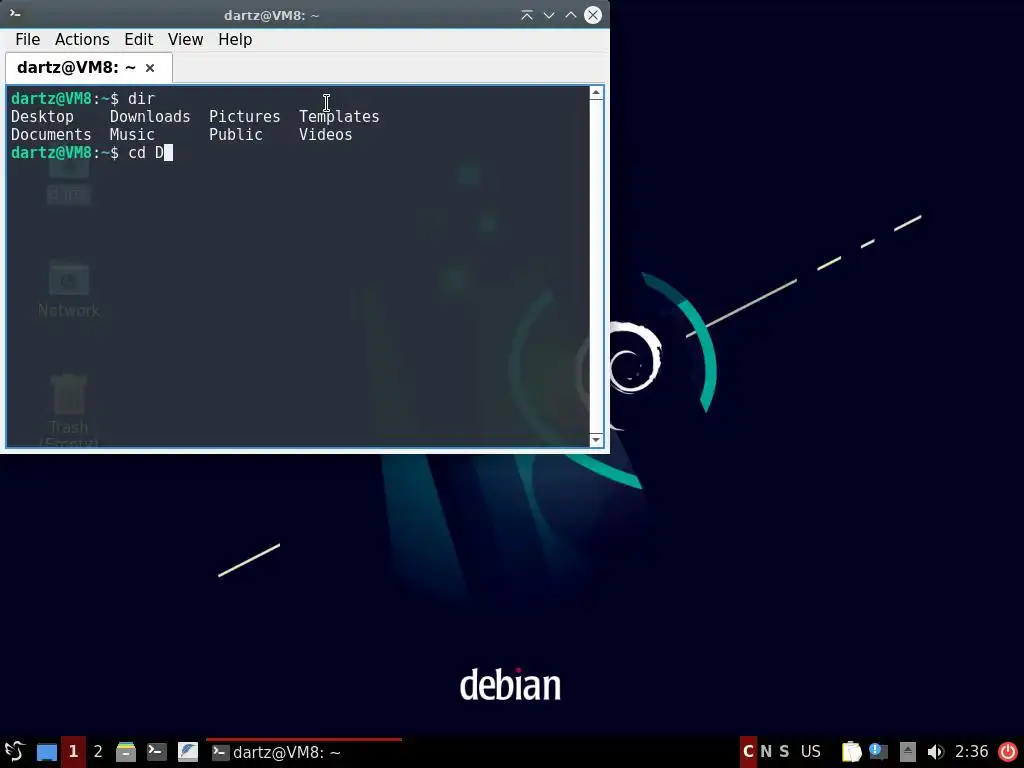This screenshot has width=1024, height=768.
Task: Click the Downloads entry in terminal output
Action: click(x=150, y=117)
